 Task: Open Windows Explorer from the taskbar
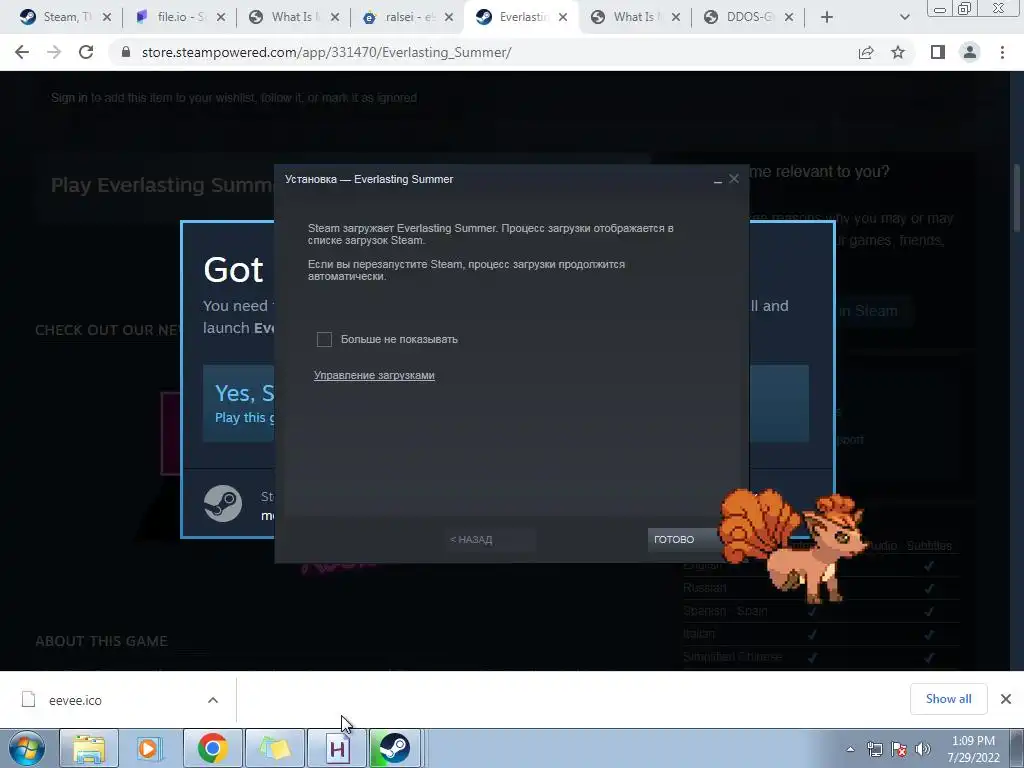pyautogui.click(x=89, y=748)
